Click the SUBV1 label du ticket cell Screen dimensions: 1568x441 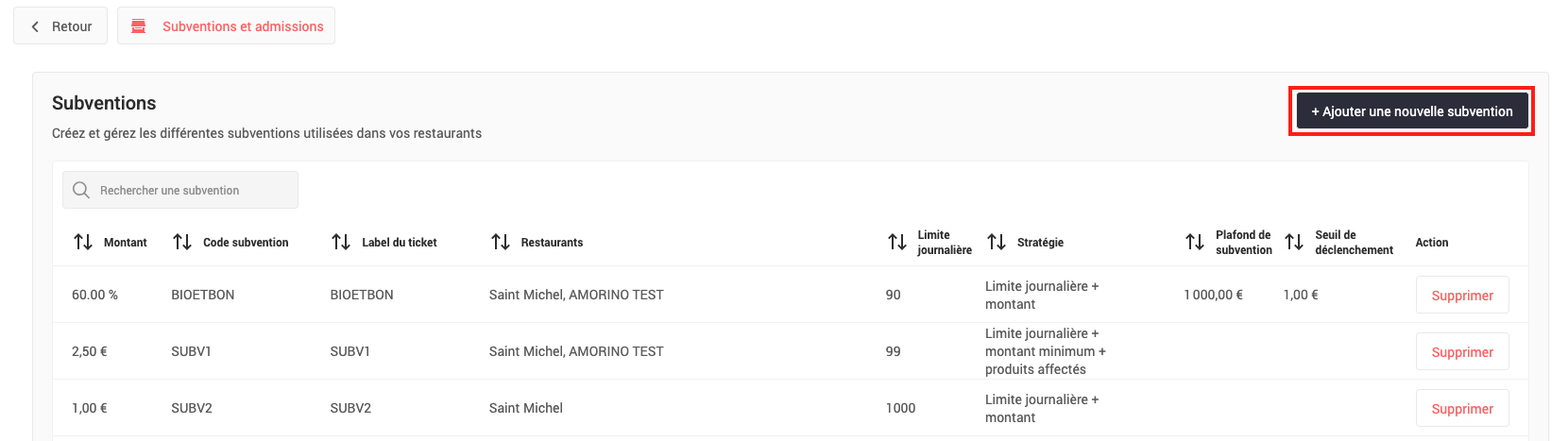coord(350,351)
